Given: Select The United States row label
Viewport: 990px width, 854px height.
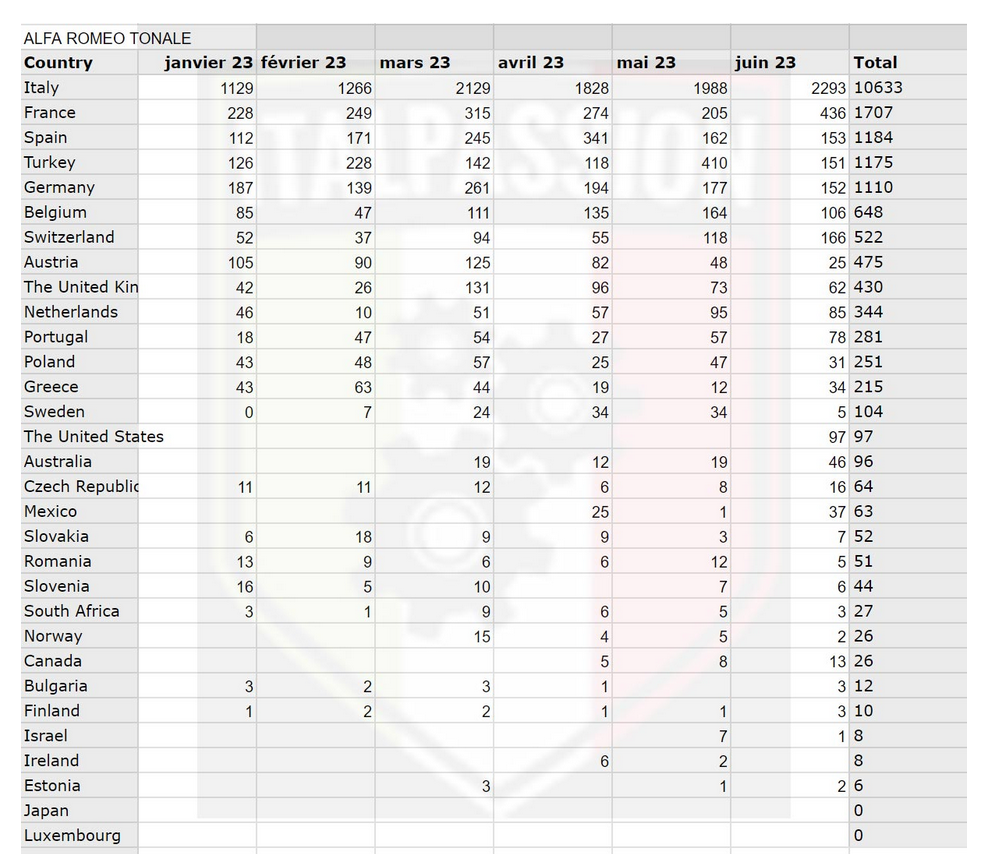Looking at the screenshot, I should (93, 437).
